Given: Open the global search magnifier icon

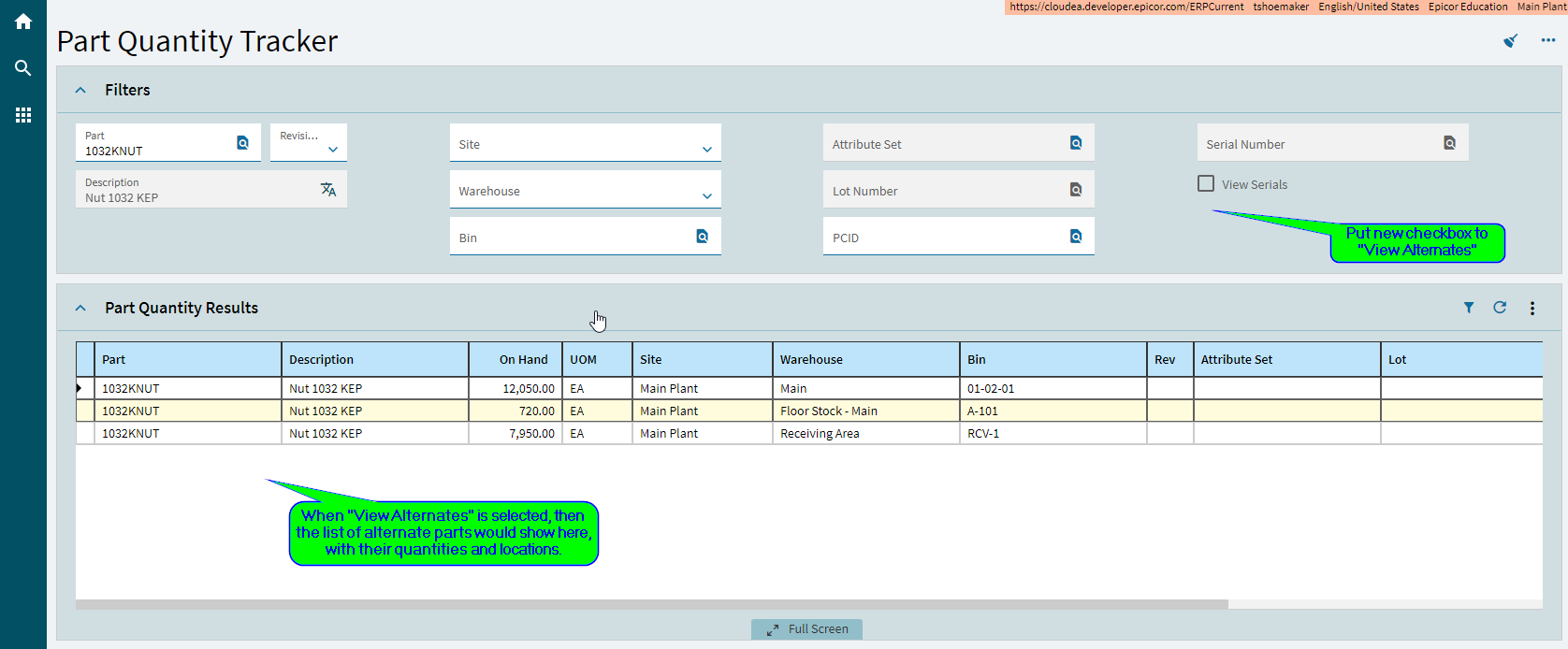Looking at the screenshot, I should click(x=23, y=68).
